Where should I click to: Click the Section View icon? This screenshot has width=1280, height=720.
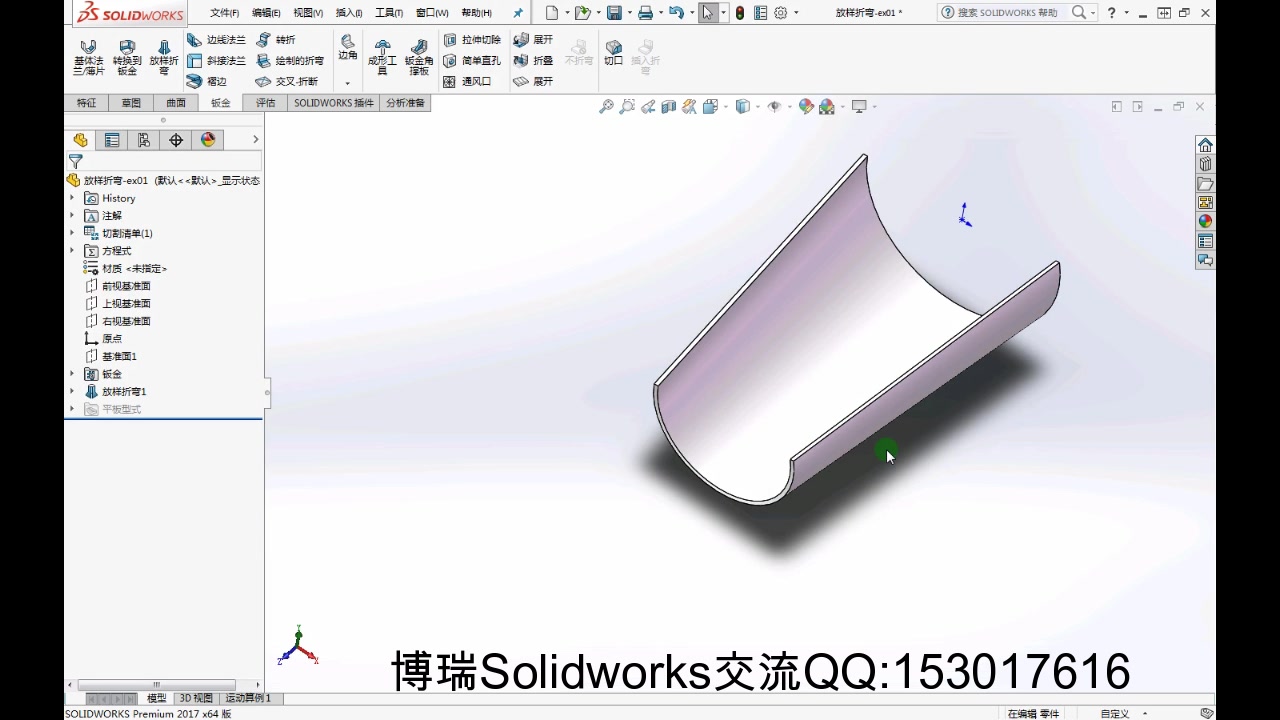[x=669, y=107]
